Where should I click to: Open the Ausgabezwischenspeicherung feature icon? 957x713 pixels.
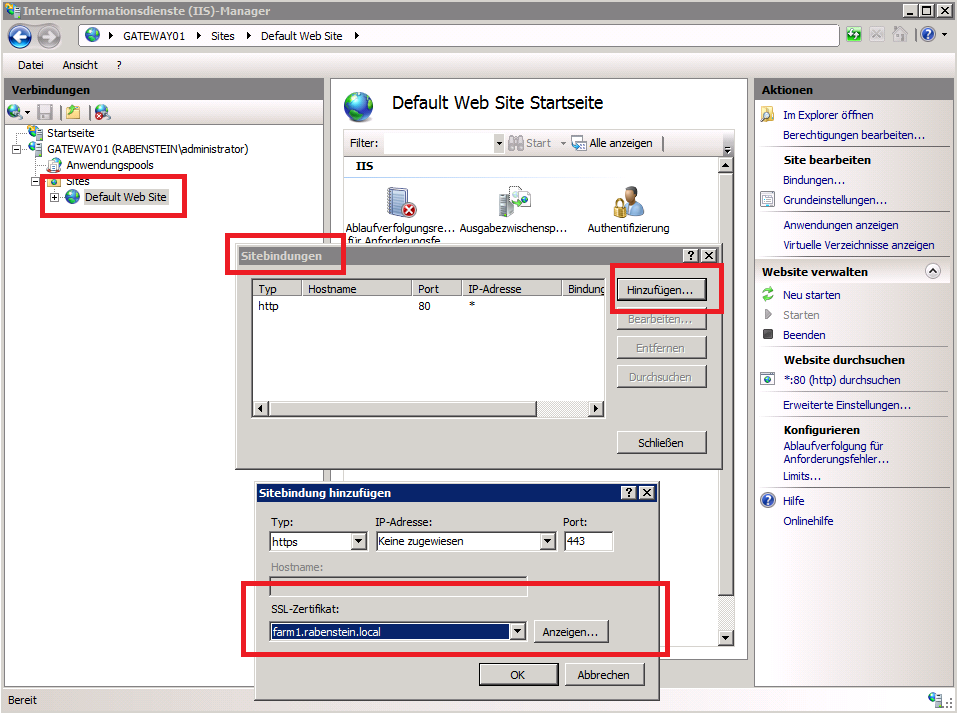513,203
